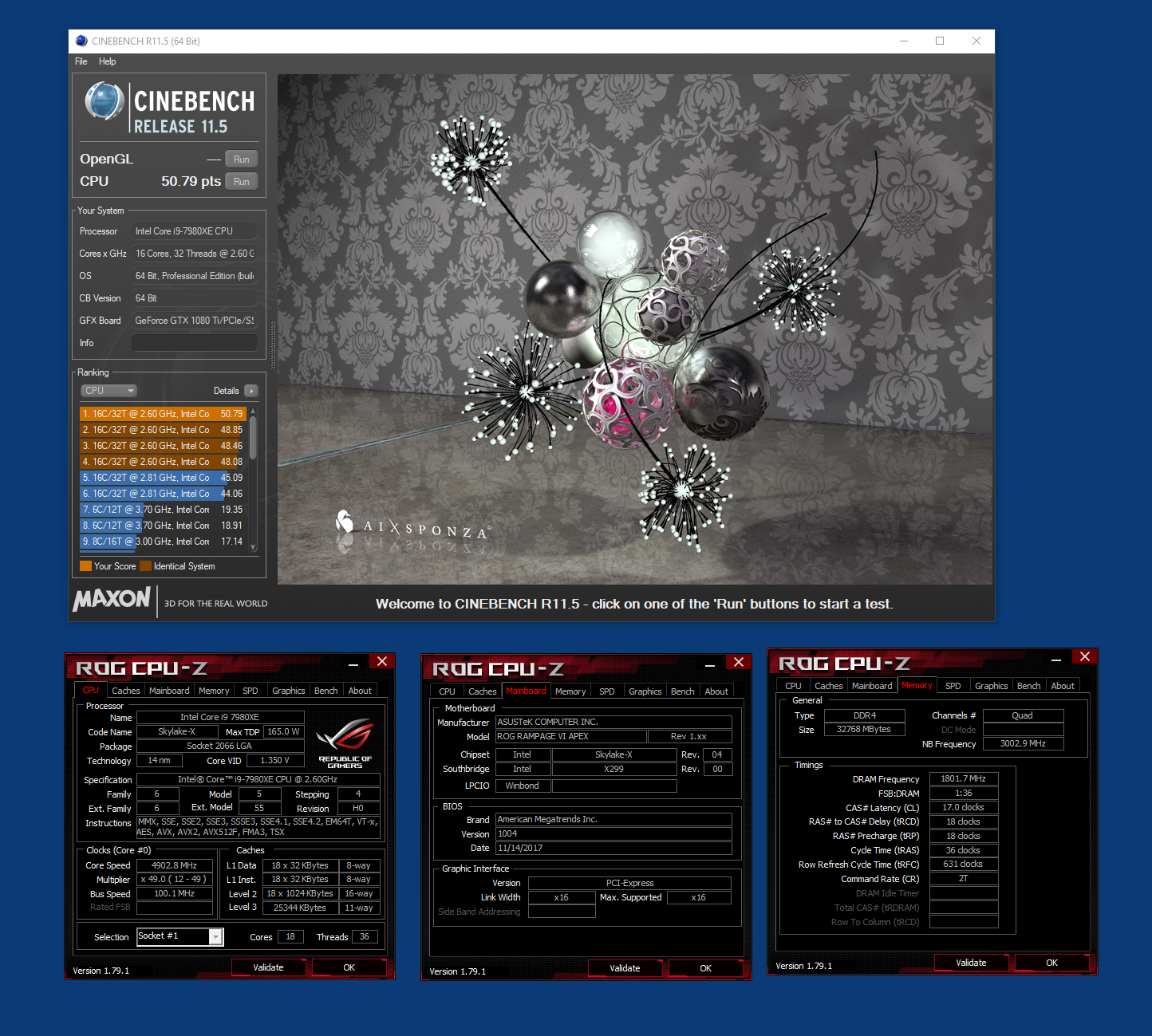Open Graphics tab in CPU-Z processor info window
Screen dimensions: 1152x1036
tap(289, 691)
